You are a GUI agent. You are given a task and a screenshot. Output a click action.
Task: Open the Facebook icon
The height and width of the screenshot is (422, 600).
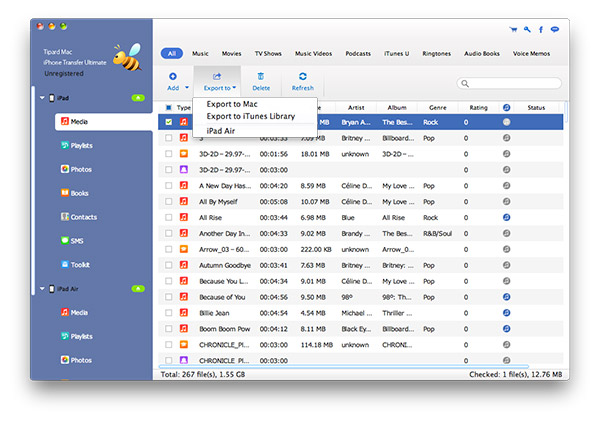tap(541, 29)
